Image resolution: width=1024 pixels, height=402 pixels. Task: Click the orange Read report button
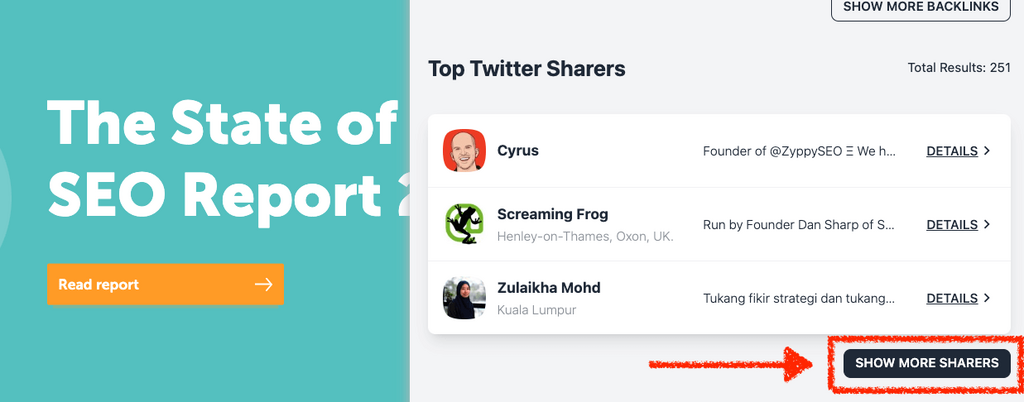tap(165, 285)
